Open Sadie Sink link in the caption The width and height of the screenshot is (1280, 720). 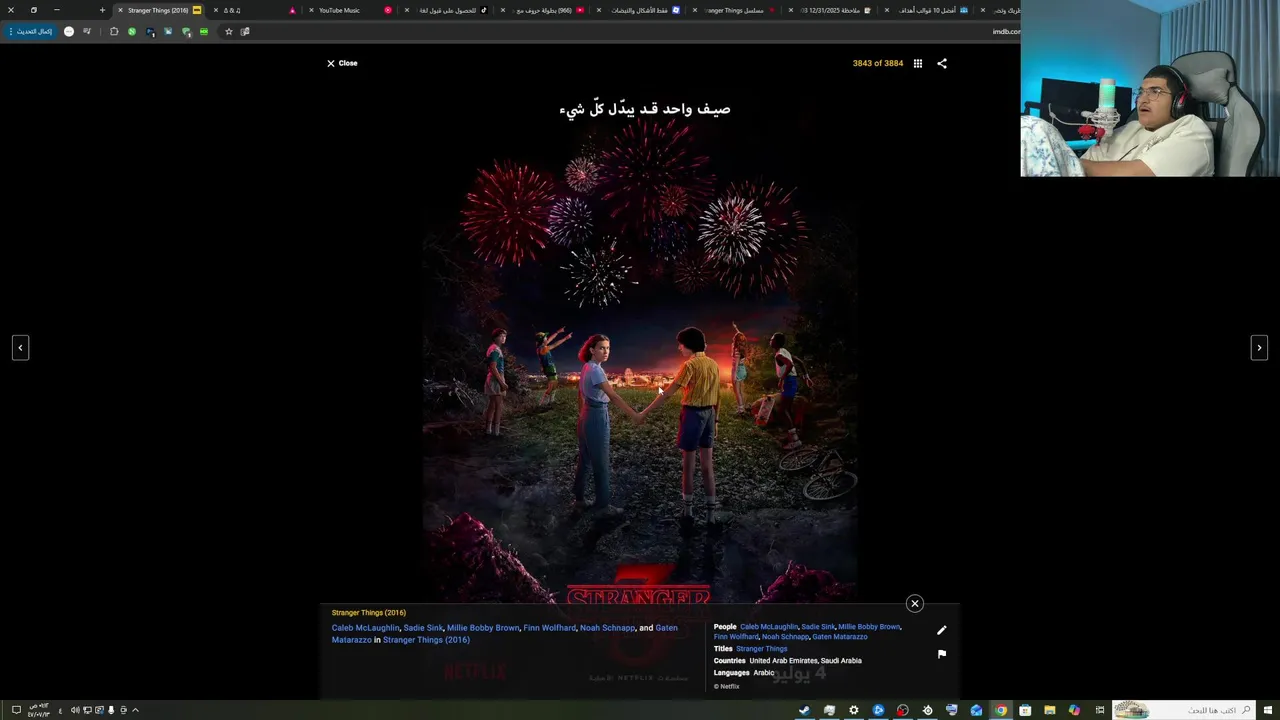coord(423,628)
